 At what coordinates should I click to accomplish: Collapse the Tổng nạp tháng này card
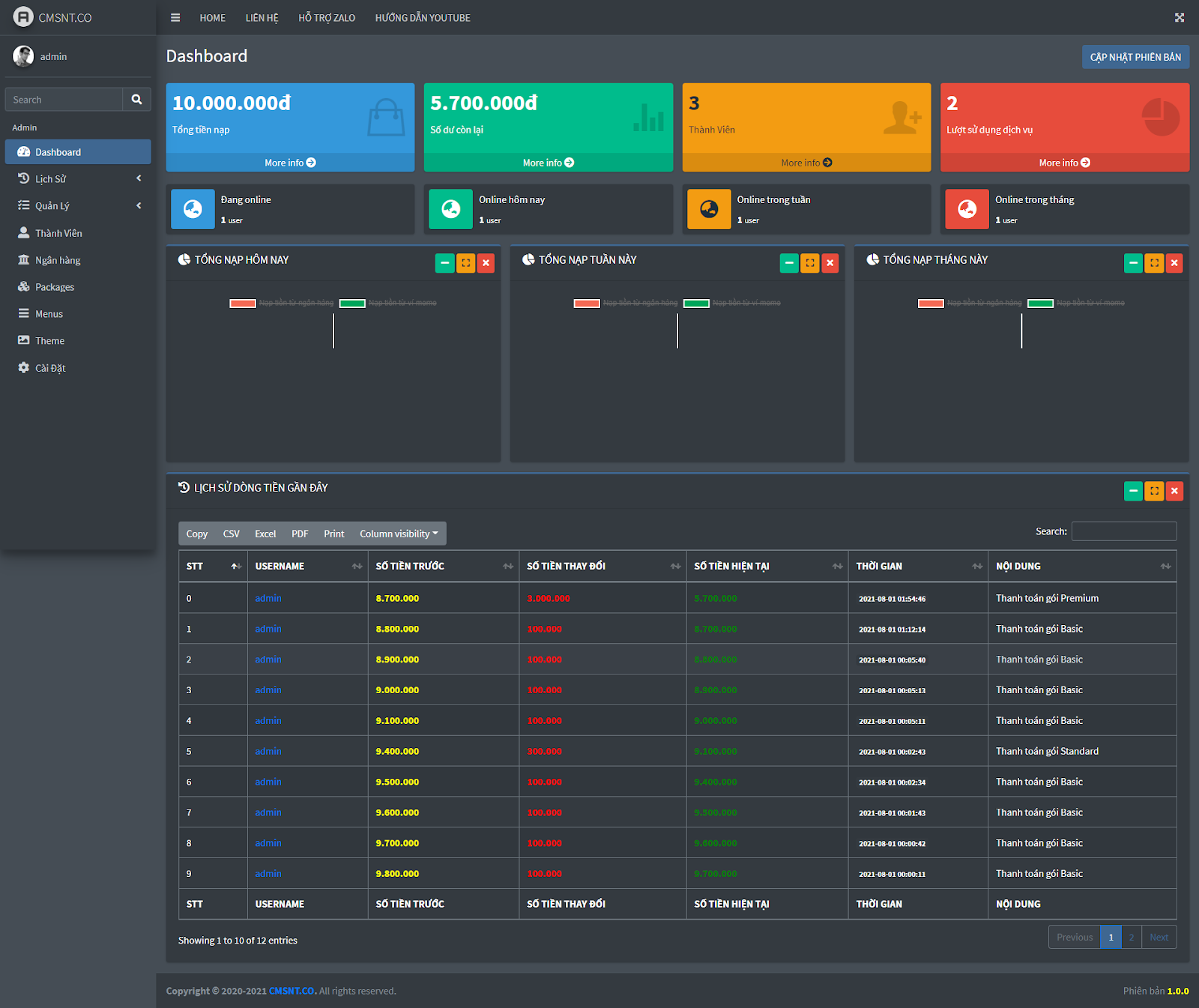pyautogui.click(x=1134, y=263)
